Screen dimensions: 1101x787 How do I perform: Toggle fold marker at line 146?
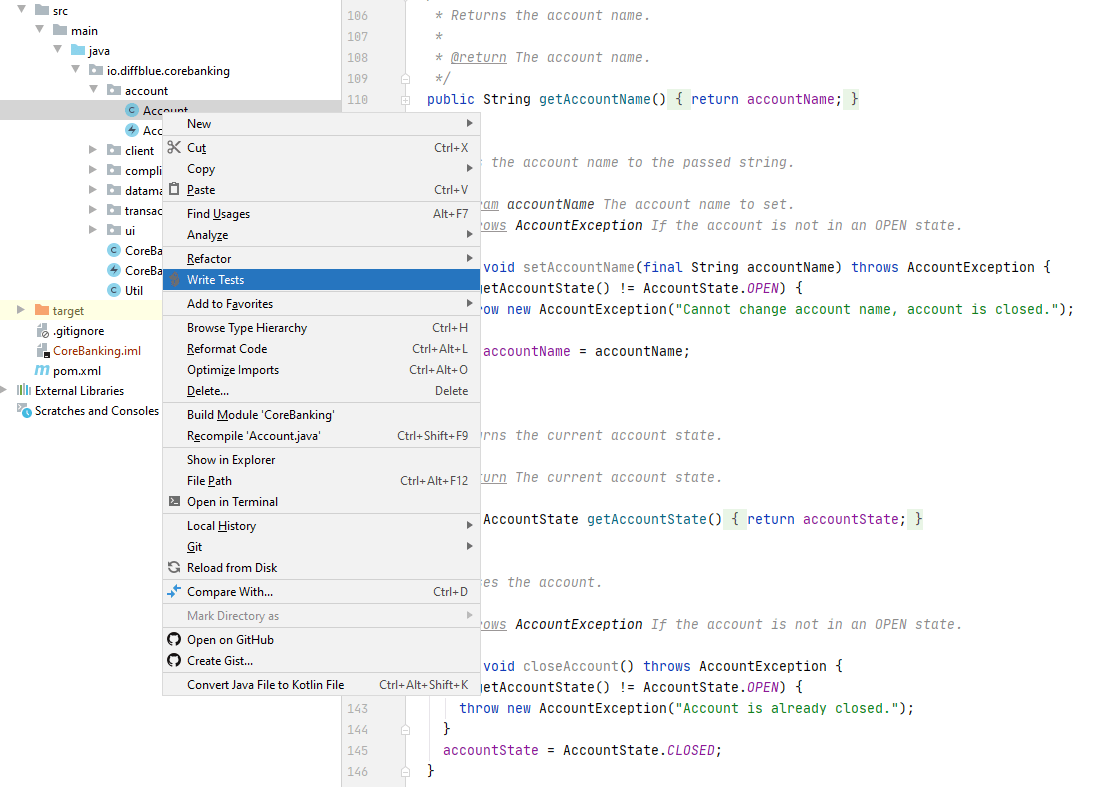pyautogui.click(x=405, y=772)
